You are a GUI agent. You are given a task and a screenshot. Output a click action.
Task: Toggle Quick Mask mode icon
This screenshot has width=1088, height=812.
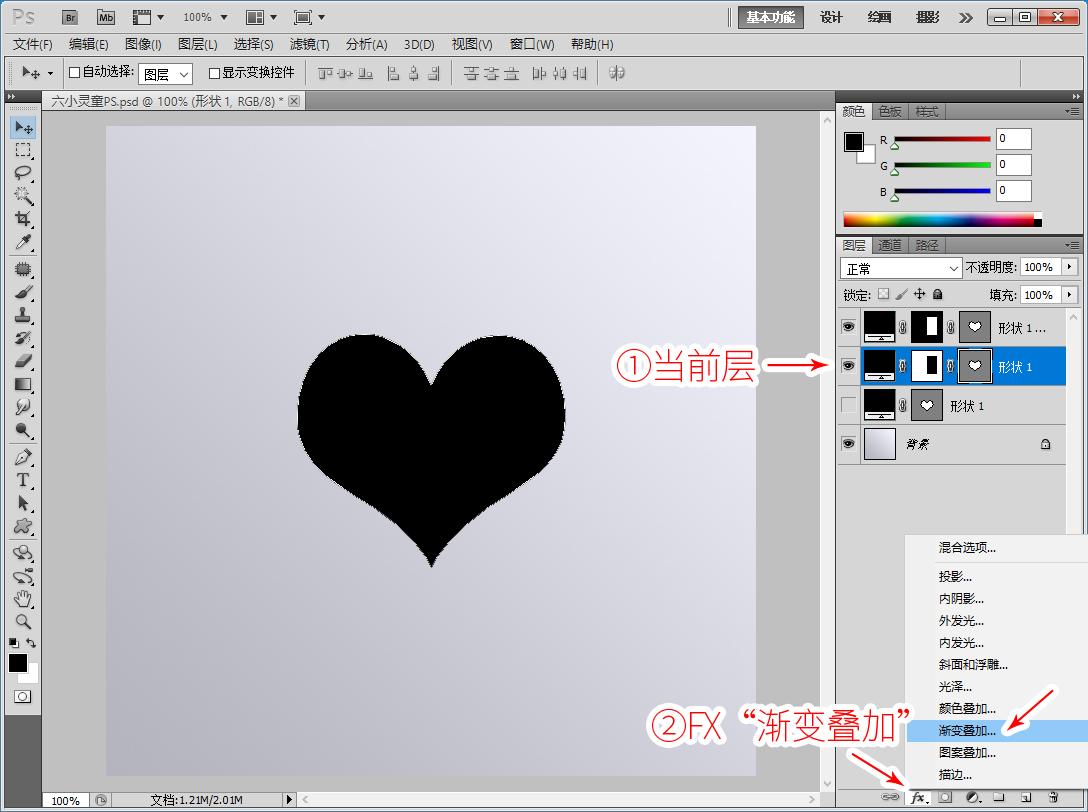(23, 697)
